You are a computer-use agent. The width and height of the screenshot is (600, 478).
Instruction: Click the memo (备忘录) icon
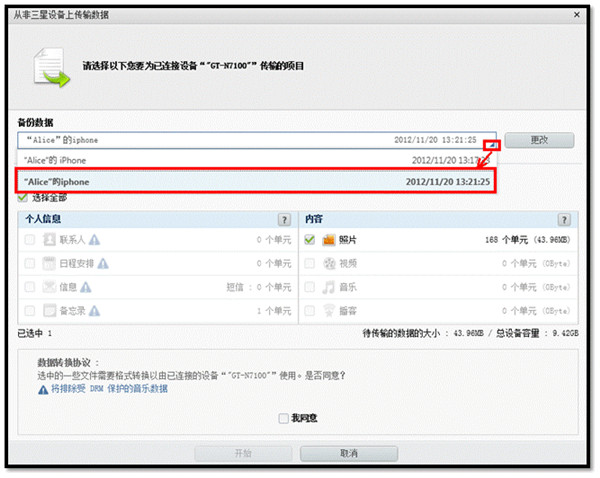pyautogui.click(x=49, y=311)
